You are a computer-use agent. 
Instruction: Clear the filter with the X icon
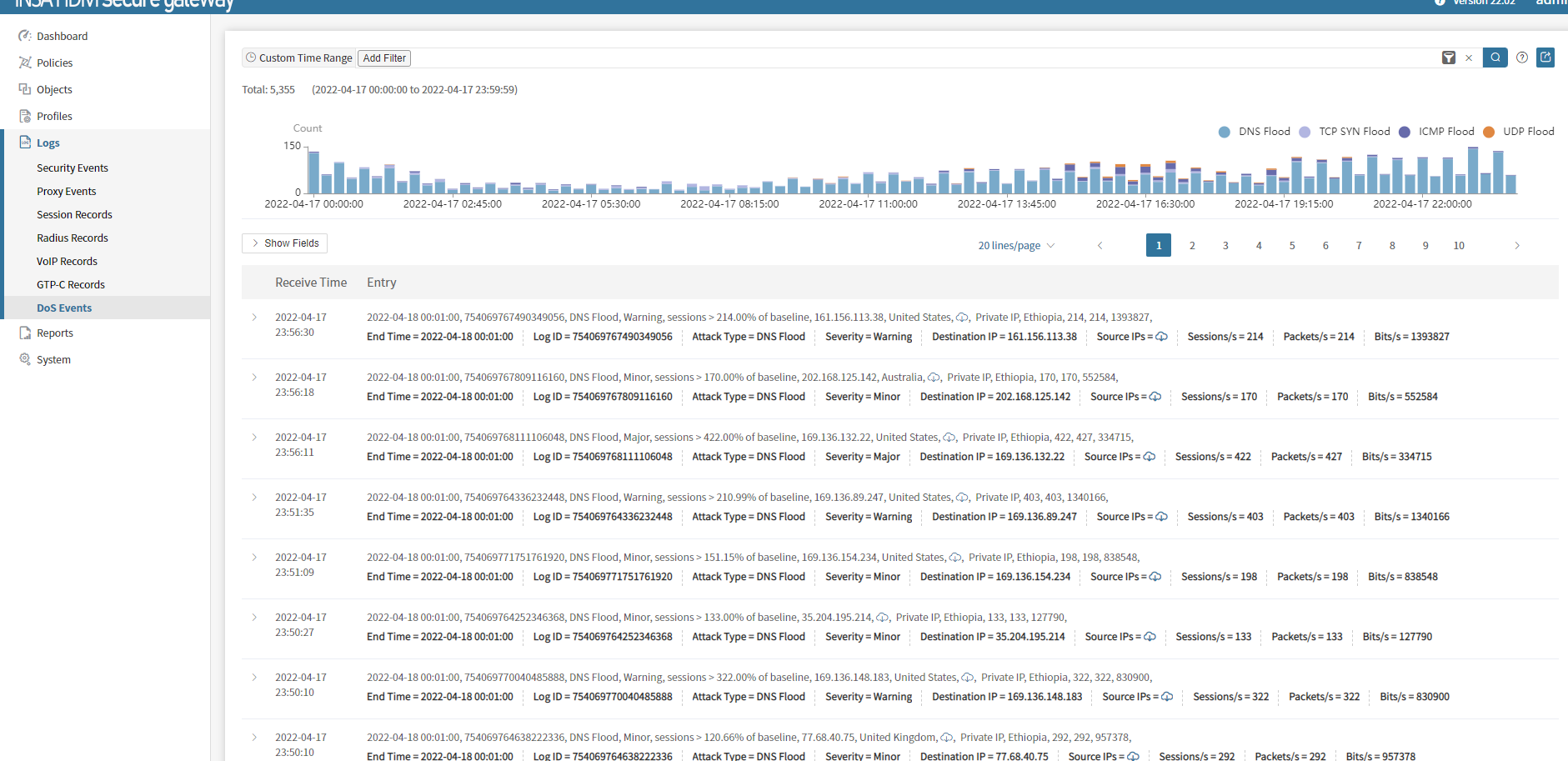(1469, 58)
